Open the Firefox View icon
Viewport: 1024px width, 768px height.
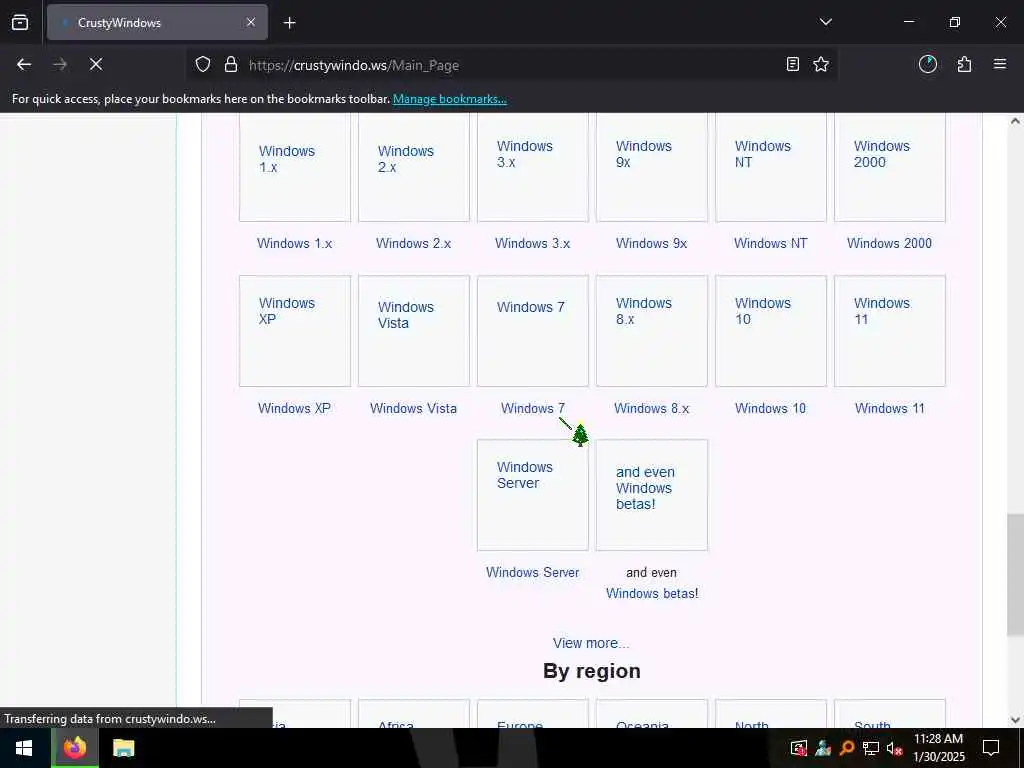click(20, 22)
